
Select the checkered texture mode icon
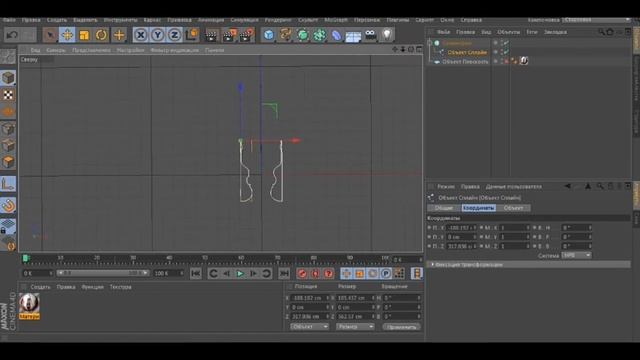(8, 95)
